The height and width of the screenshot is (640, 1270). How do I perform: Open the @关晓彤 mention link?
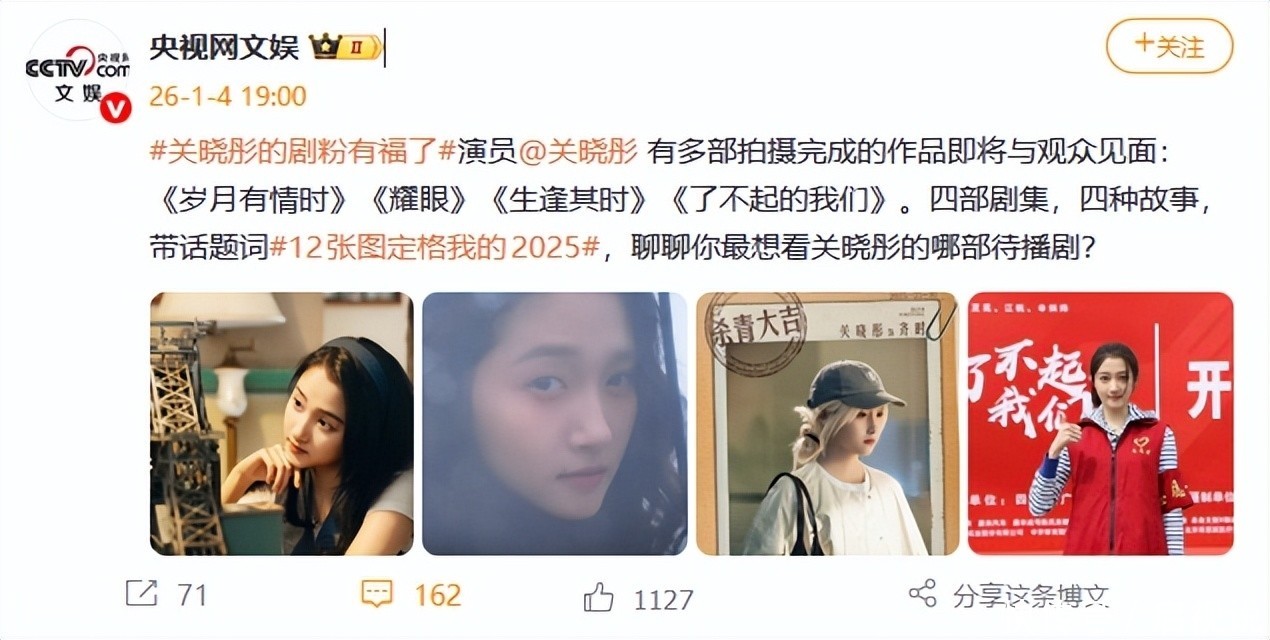(x=578, y=152)
